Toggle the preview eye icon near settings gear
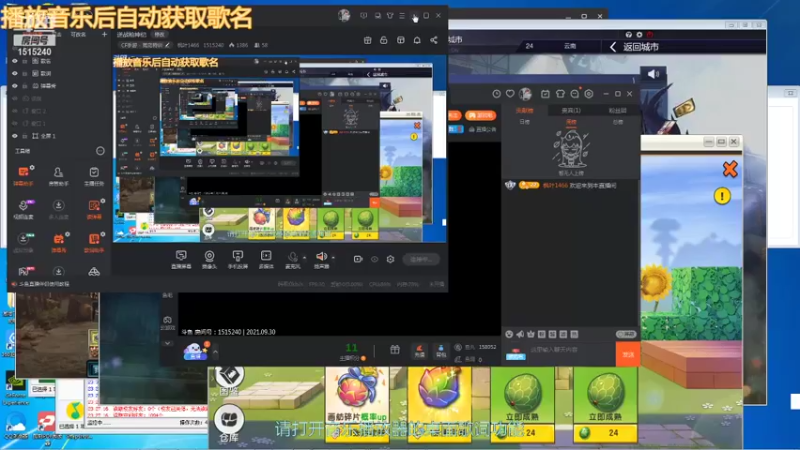Viewport: 800px width, 450px height. click(x=374, y=259)
